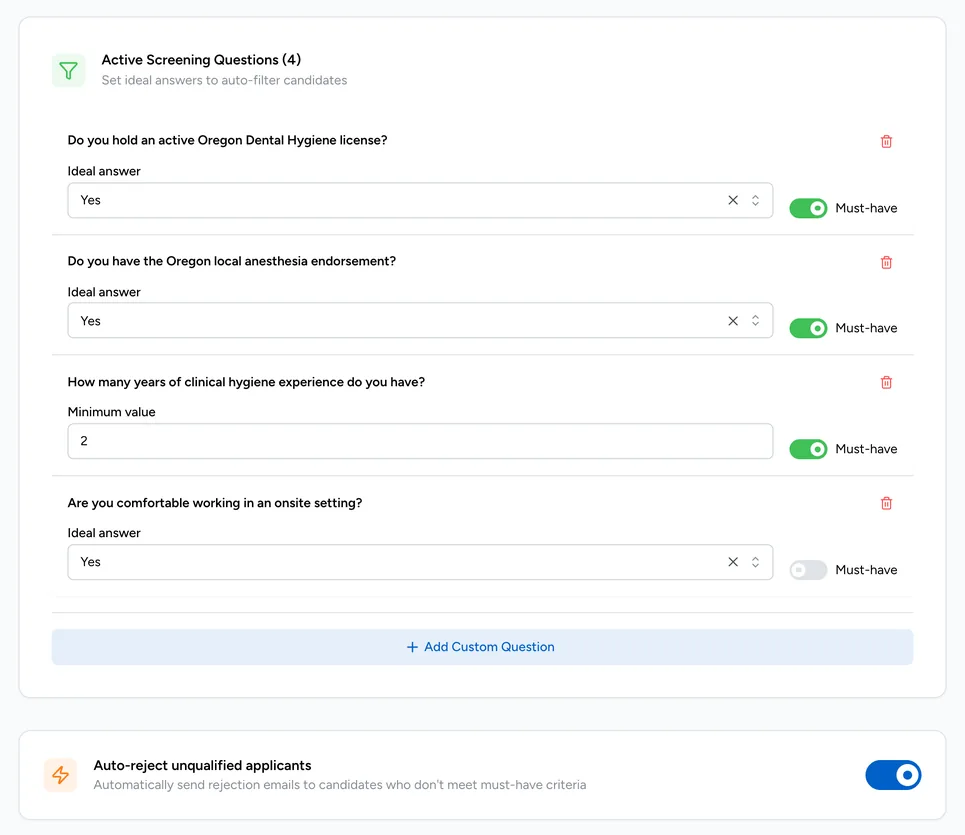965x835 pixels.
Task: Open the license ideal answer dropdown arrows
Action: coord(755,200)
